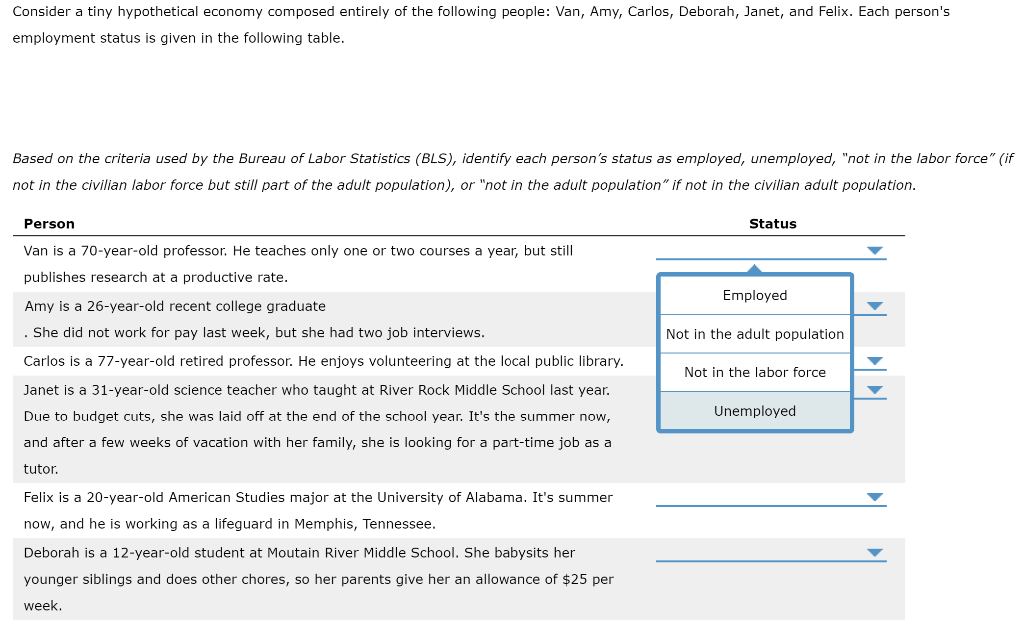Open Felix's status dropdown arrow
1024x632 pixels.
point(876,496)
